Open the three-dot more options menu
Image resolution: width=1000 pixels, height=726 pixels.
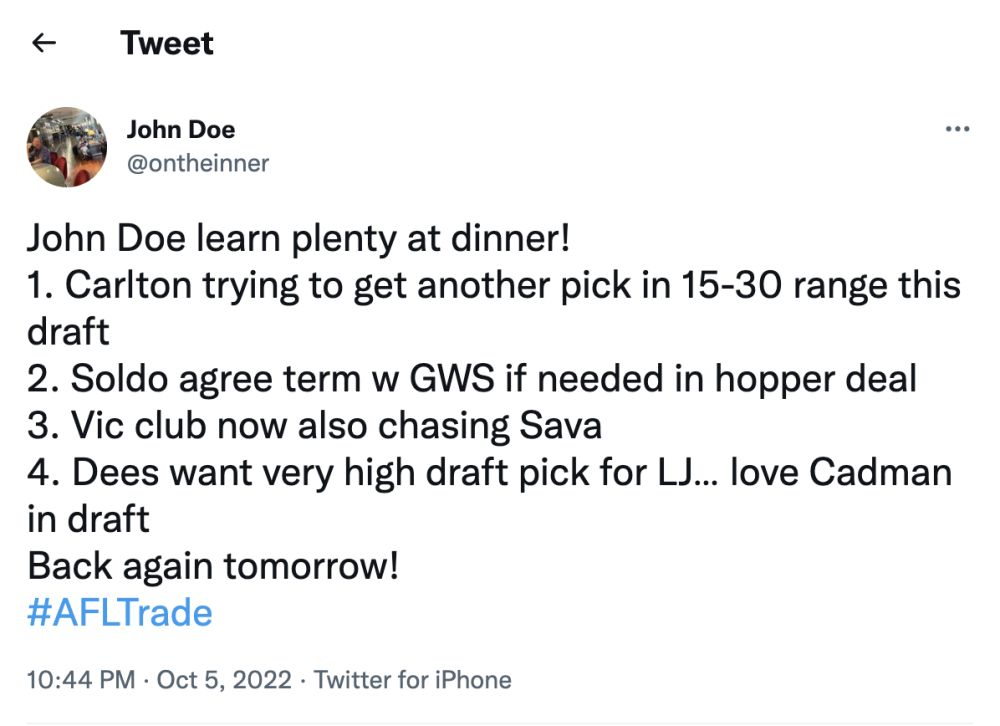957,130
